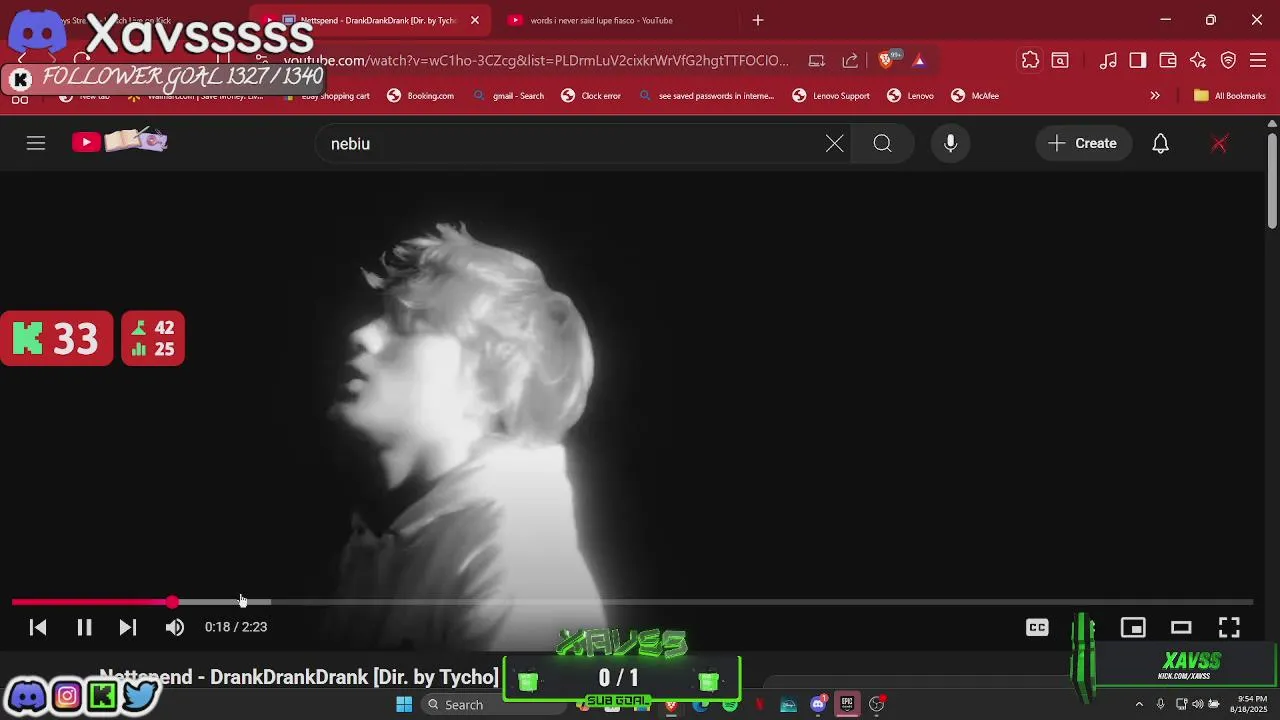The width and height of the screenshot is (1280, 720).
Task: Clear the search box with X
Action: point(834,143)
